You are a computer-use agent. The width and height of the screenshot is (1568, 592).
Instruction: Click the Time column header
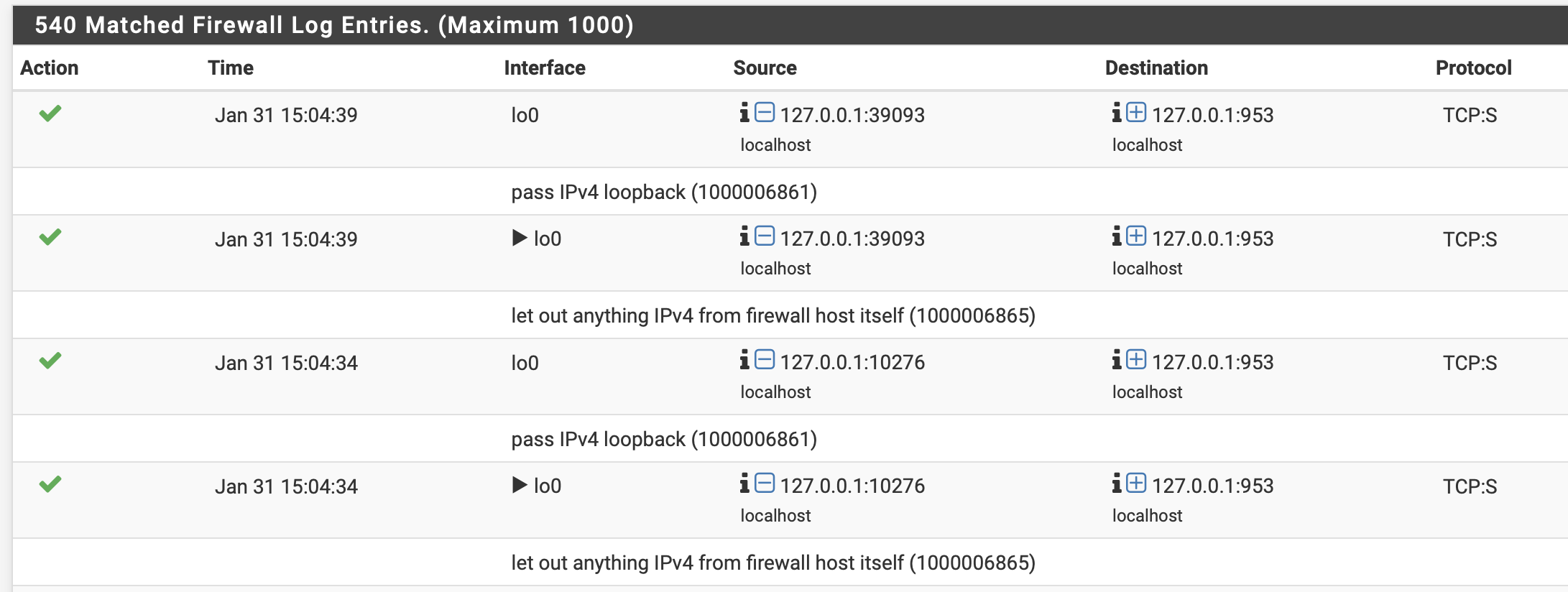(x=231, y=68)
